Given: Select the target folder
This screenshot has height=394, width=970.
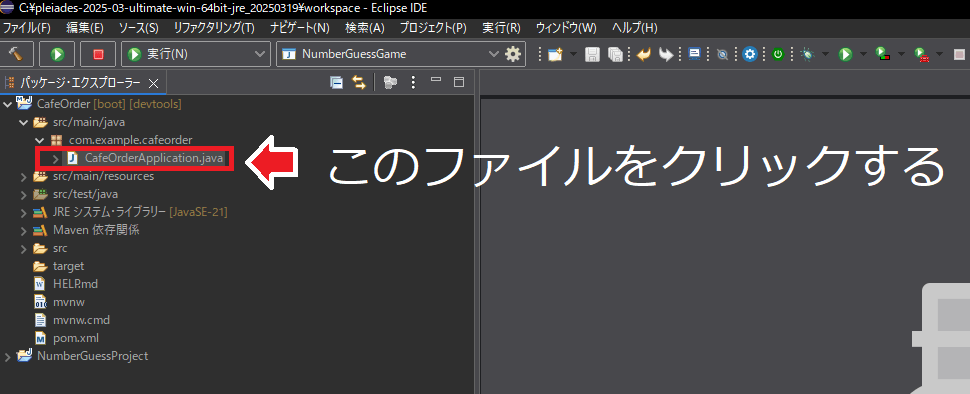Looking at the screenshot, I should point(69,266).
